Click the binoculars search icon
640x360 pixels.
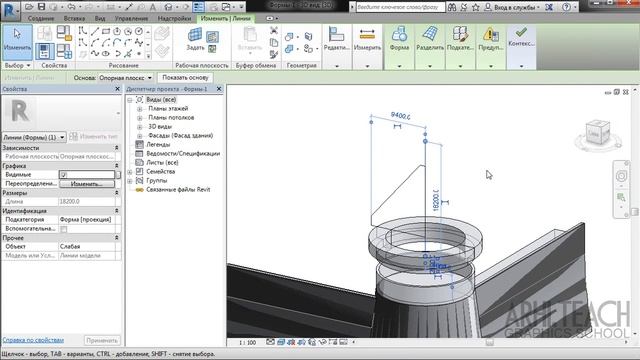451,7
